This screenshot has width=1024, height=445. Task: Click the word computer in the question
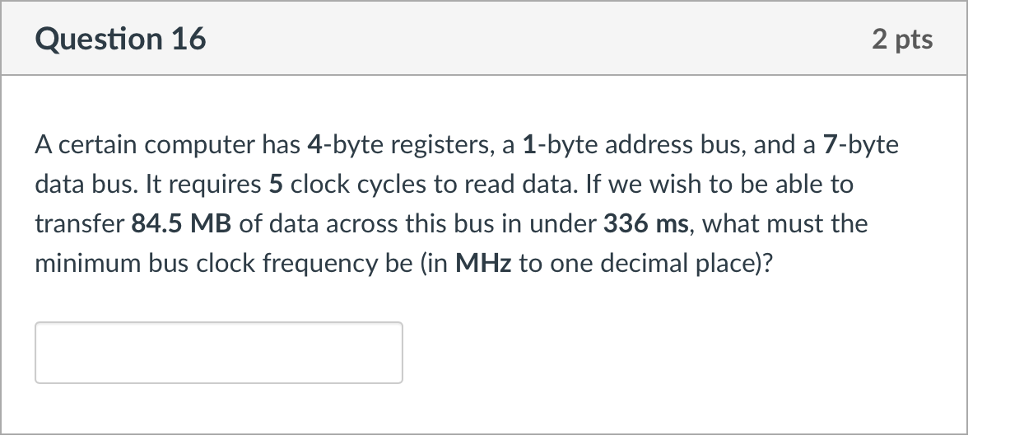(200, 146)
